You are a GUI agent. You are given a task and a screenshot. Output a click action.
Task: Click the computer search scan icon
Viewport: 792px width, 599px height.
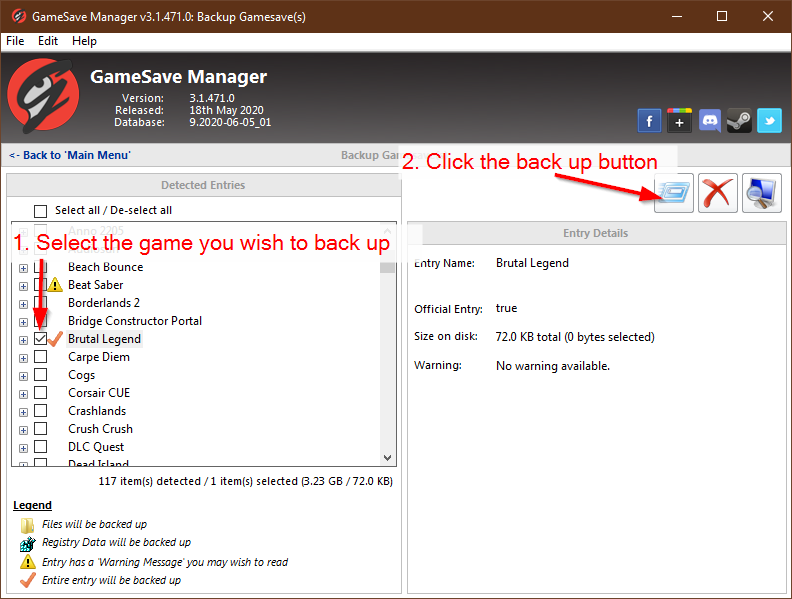point(762,193)
